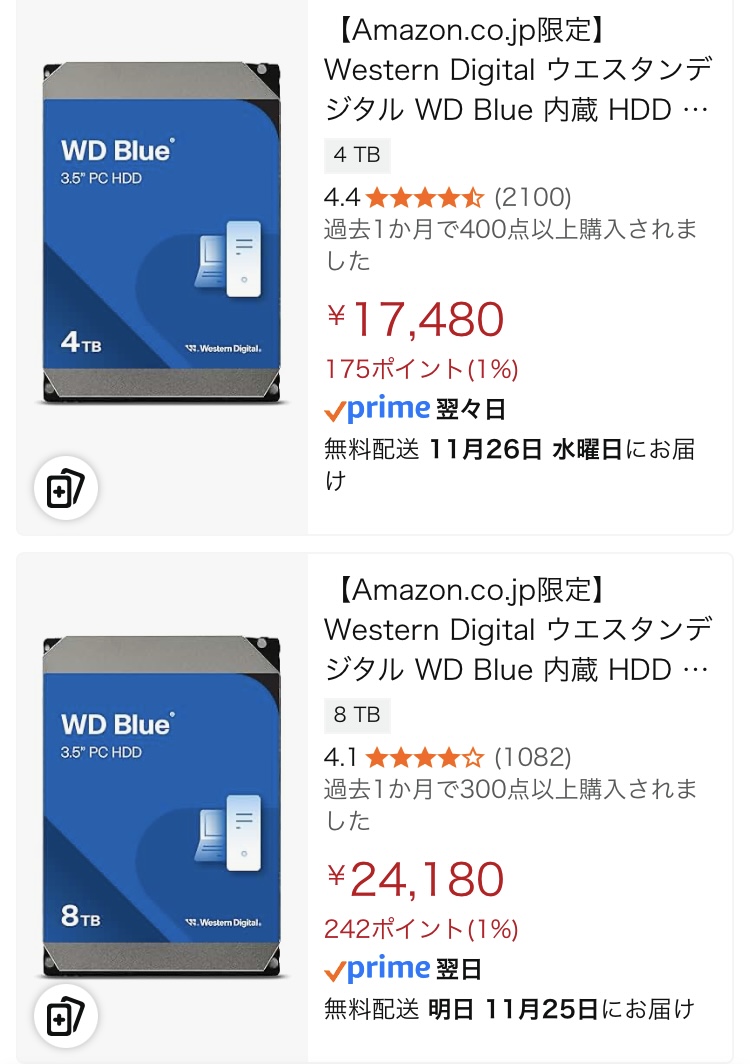This screenshot has width=750, height=1064.
Task: Open the 2100 reviews count
Action: (x=533, y=197)
